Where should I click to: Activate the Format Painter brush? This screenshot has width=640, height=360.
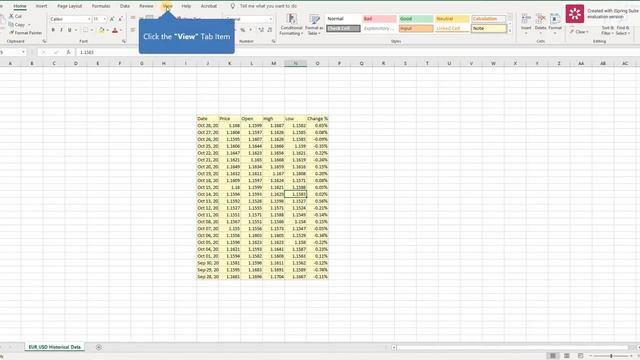point(11,33)
